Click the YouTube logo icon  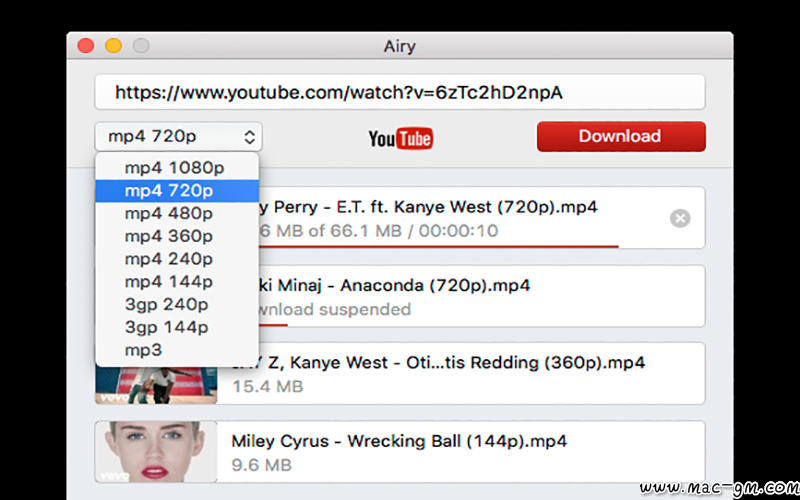(x=401, y=138)
